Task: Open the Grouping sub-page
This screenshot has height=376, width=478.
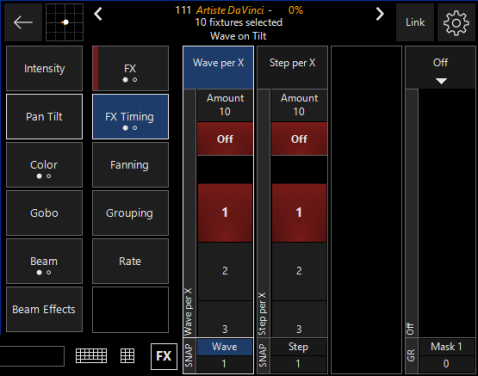Action: (130, 213)
